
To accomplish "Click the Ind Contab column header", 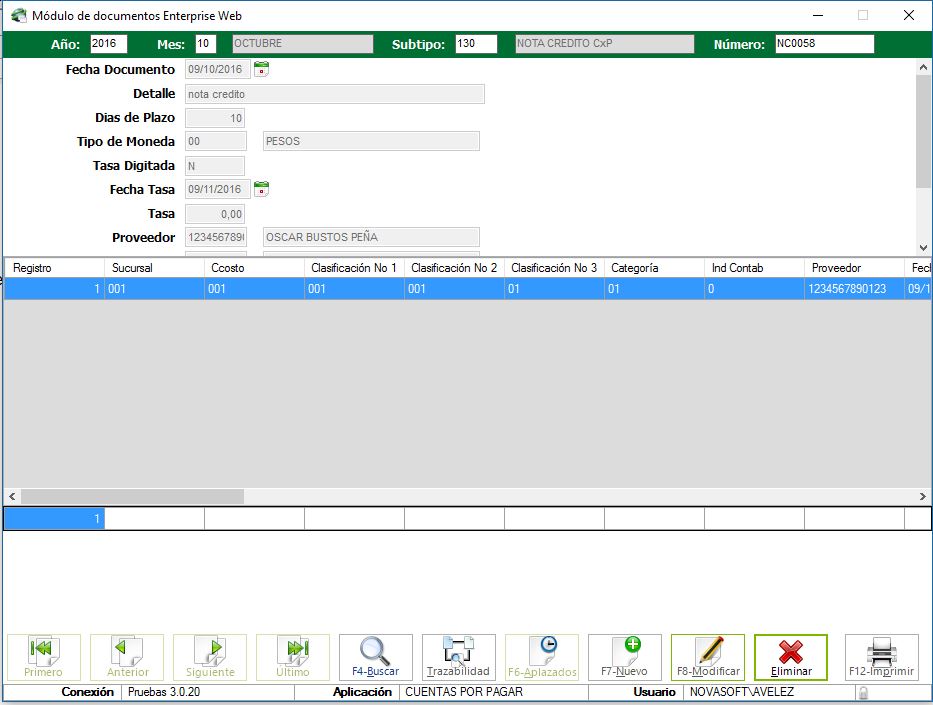I will (x=754, y=268).
